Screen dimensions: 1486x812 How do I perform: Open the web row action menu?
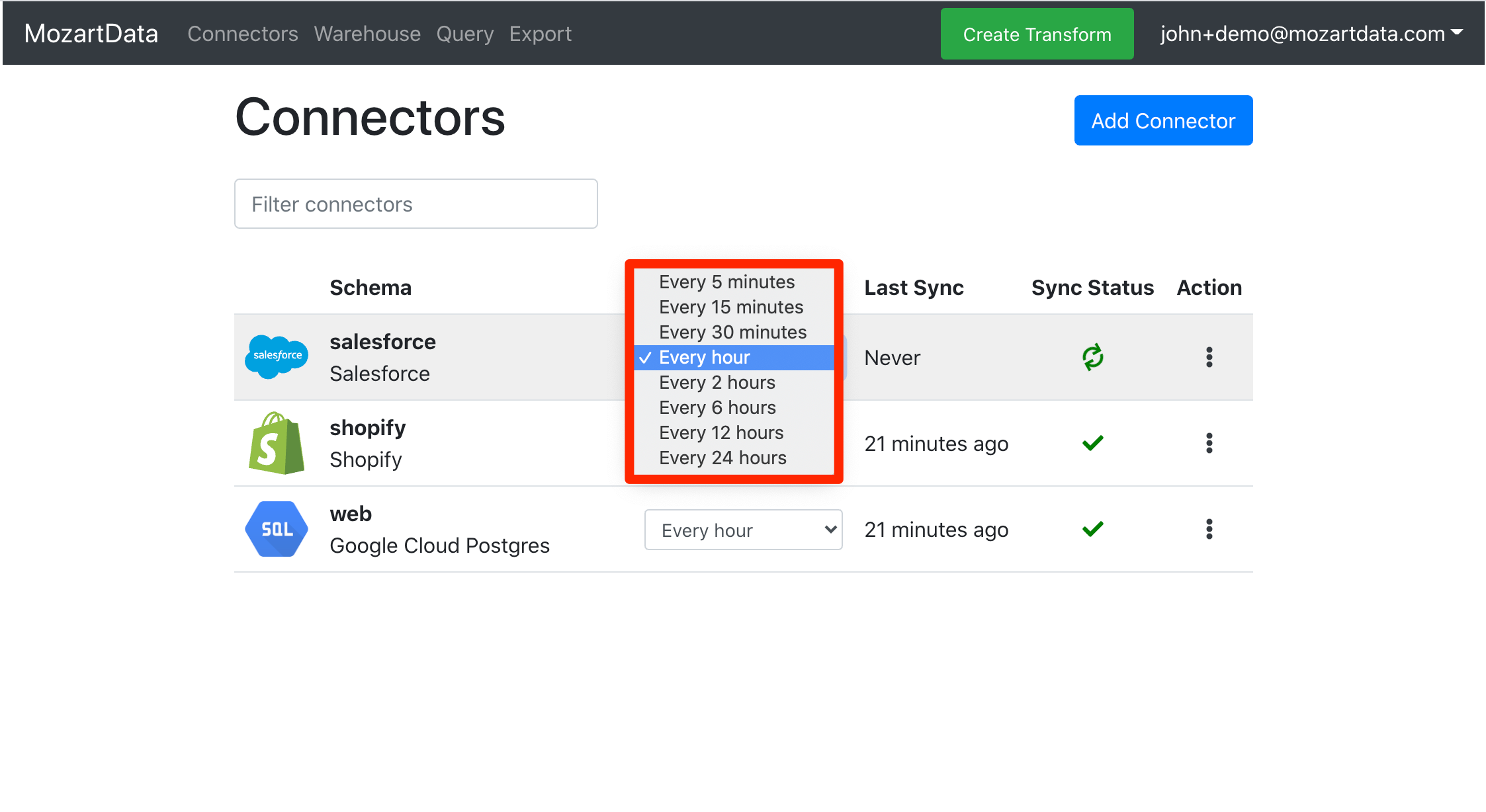1209,529
